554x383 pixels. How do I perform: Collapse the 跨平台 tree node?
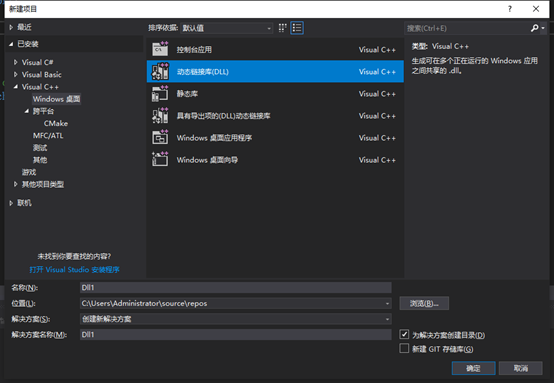click(x=27, y=111)
